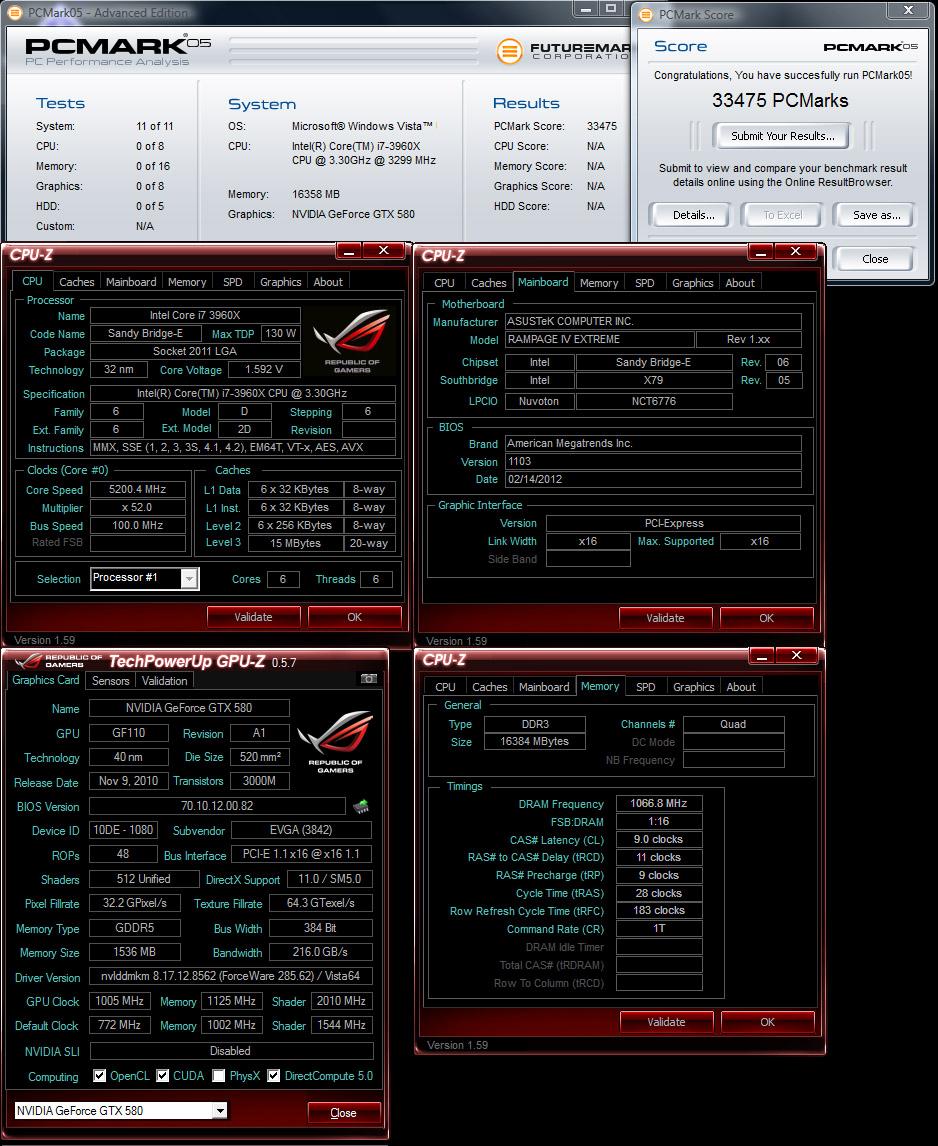Minimize the CPU-Z Mainboard window
This screenshot has height=1146, width=938.
(x=761, y=251)
